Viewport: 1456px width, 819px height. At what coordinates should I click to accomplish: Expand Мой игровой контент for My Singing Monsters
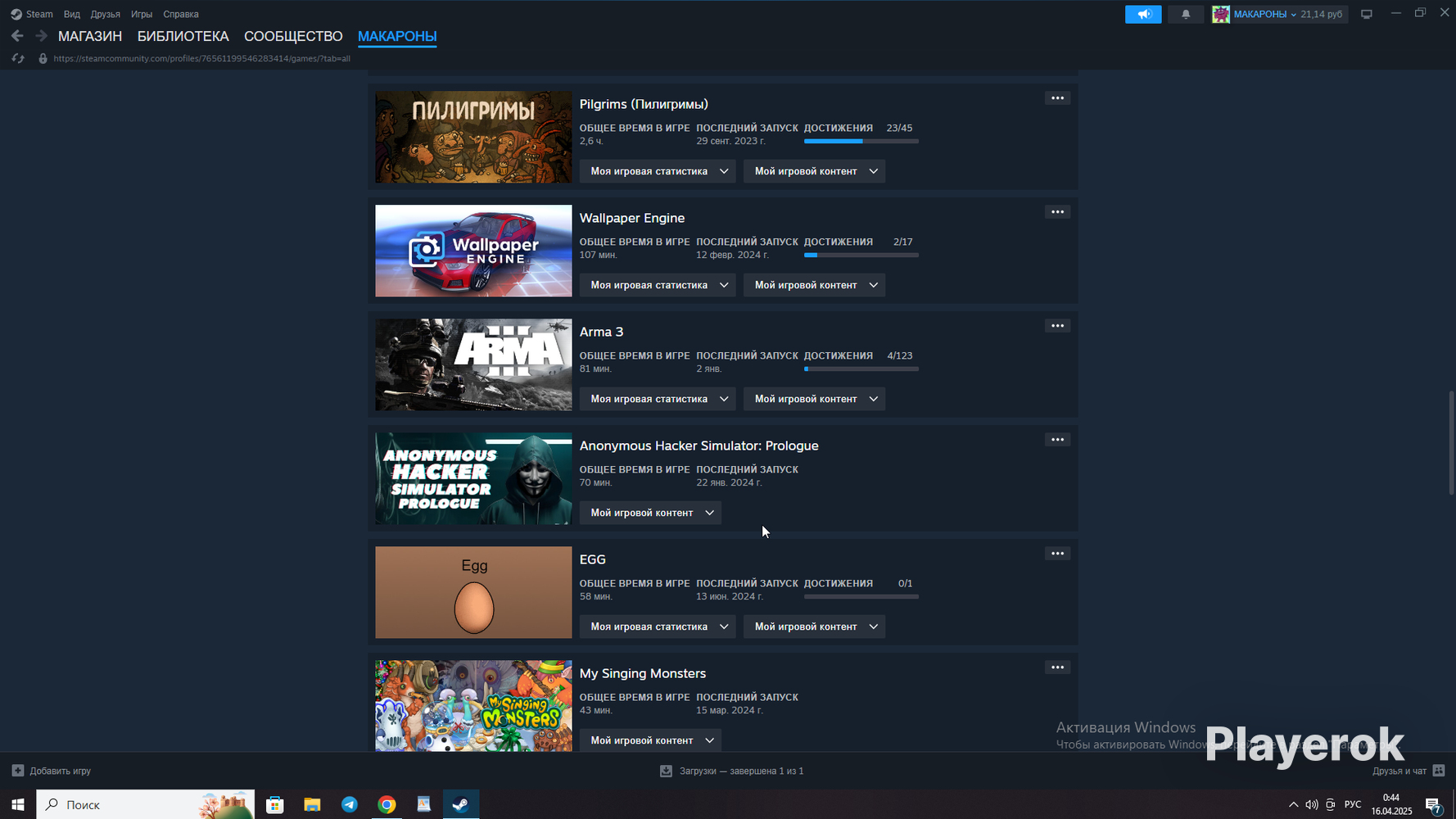point(650,740)
